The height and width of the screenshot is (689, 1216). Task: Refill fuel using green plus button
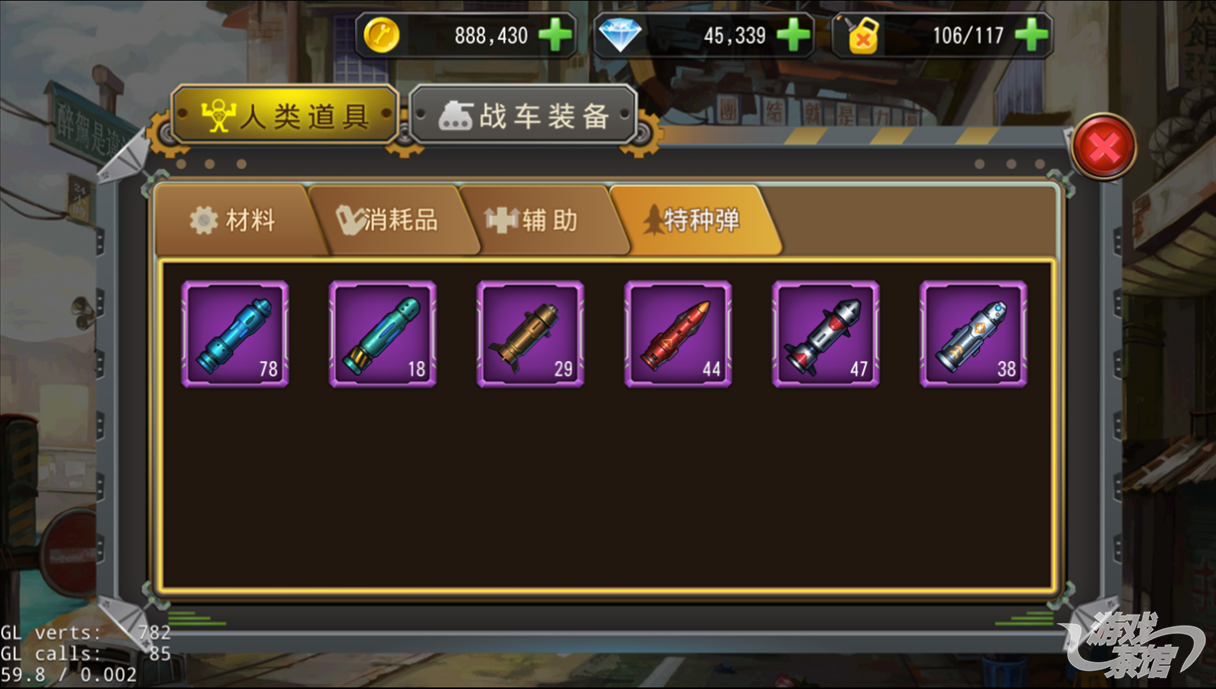(x=1031, y=36)
